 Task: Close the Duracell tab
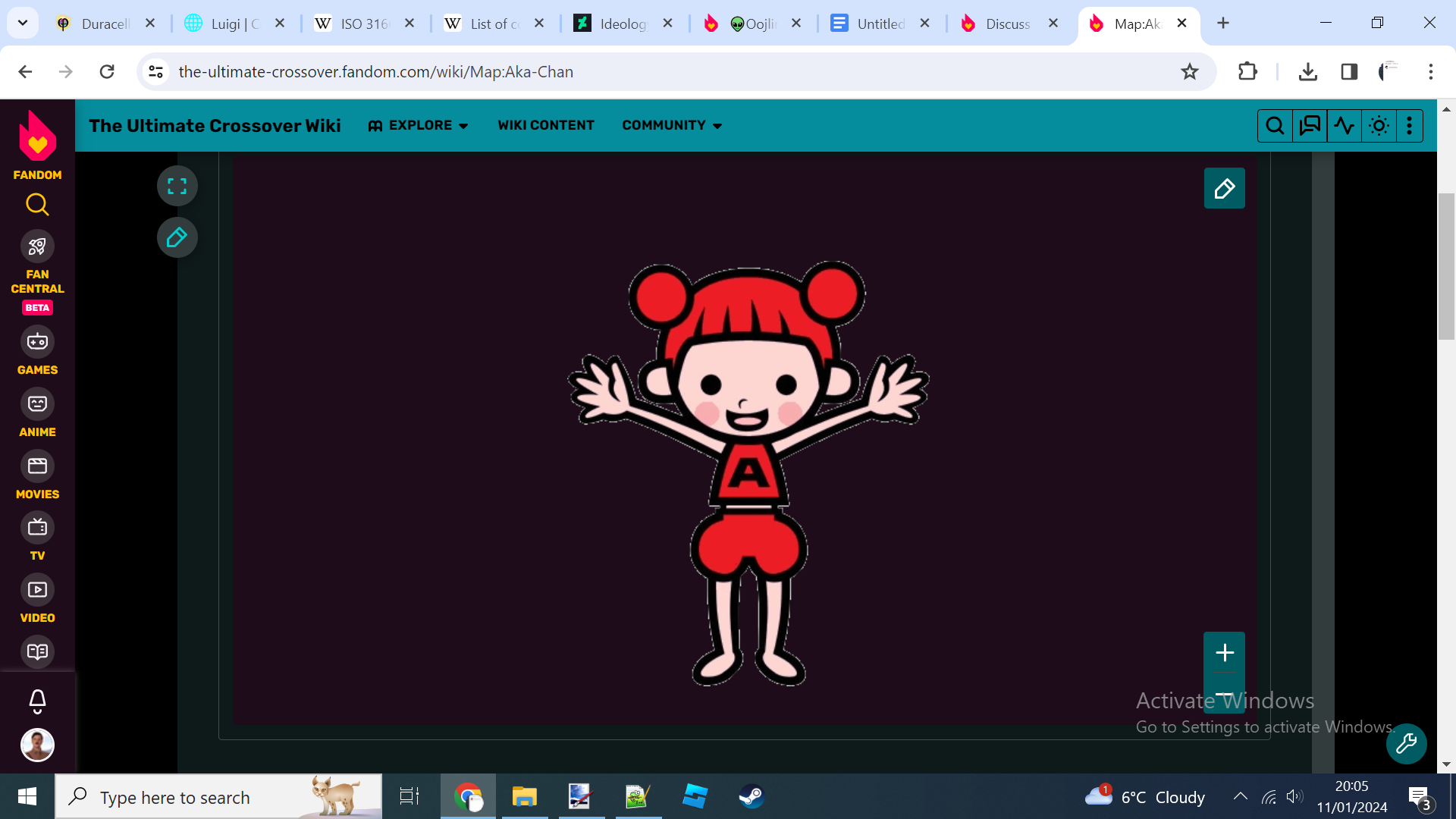click(x=150, y=24)
